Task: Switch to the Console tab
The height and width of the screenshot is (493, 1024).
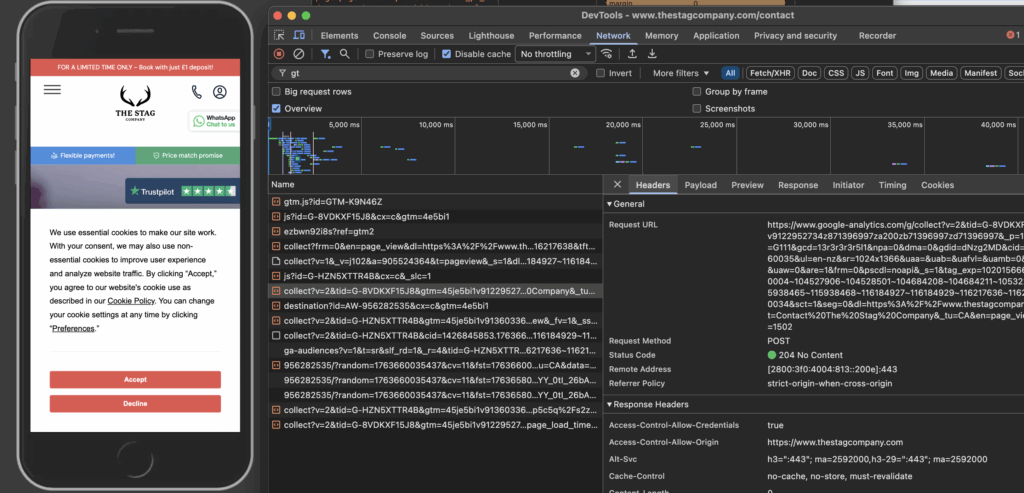Action: [389, 35]
